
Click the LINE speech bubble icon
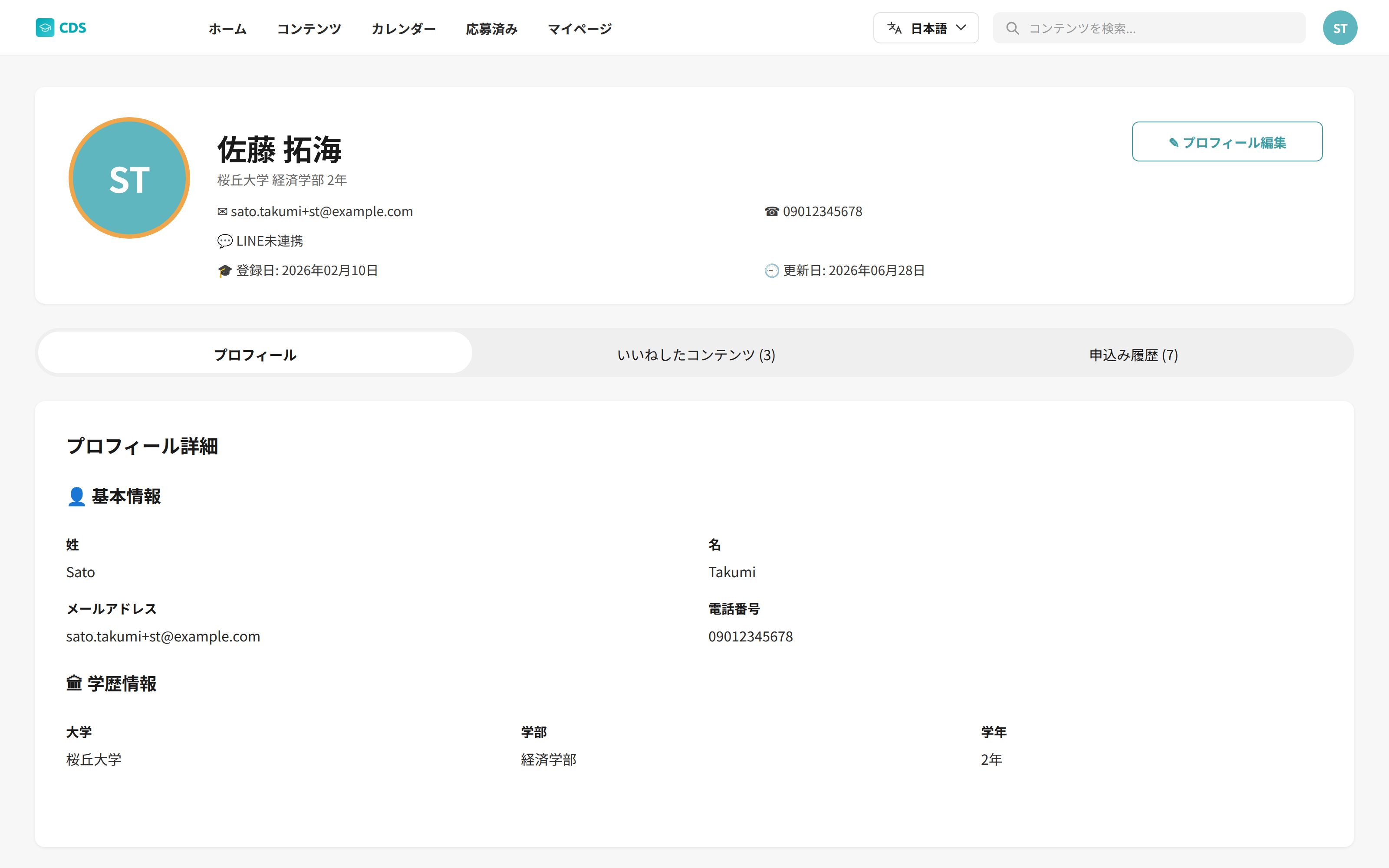[224, 241]
